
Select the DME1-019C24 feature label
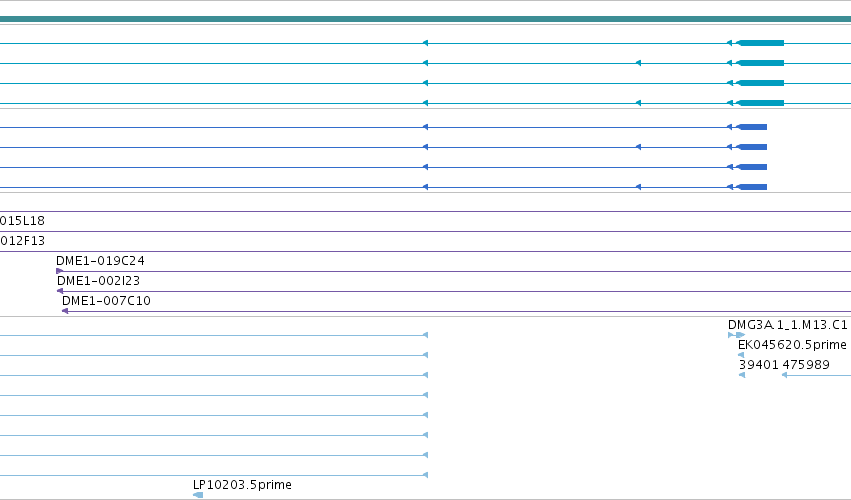click(x=100, y=261)
